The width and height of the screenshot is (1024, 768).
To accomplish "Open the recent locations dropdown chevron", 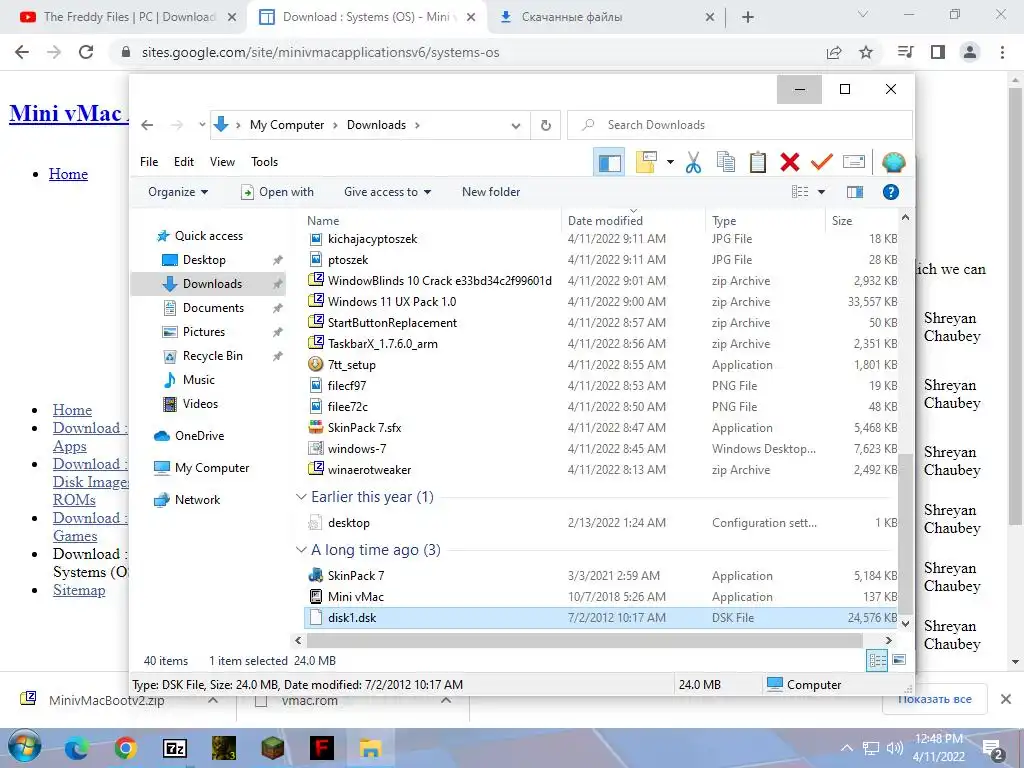I will coord(202,125).
